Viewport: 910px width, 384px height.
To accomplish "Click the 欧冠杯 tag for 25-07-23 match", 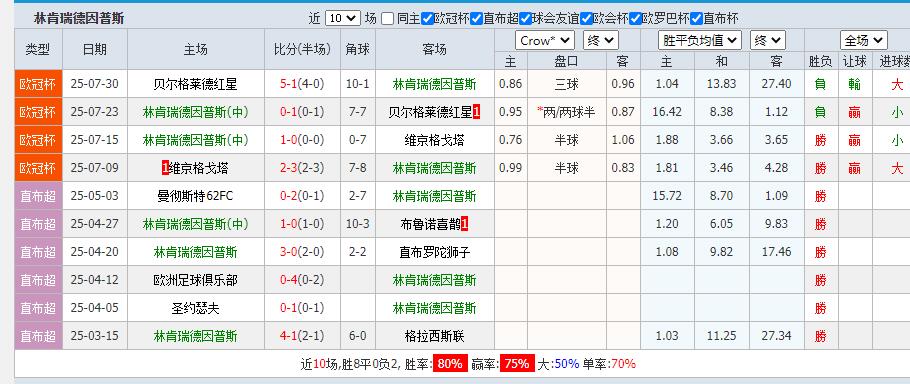I will (38, 112).
